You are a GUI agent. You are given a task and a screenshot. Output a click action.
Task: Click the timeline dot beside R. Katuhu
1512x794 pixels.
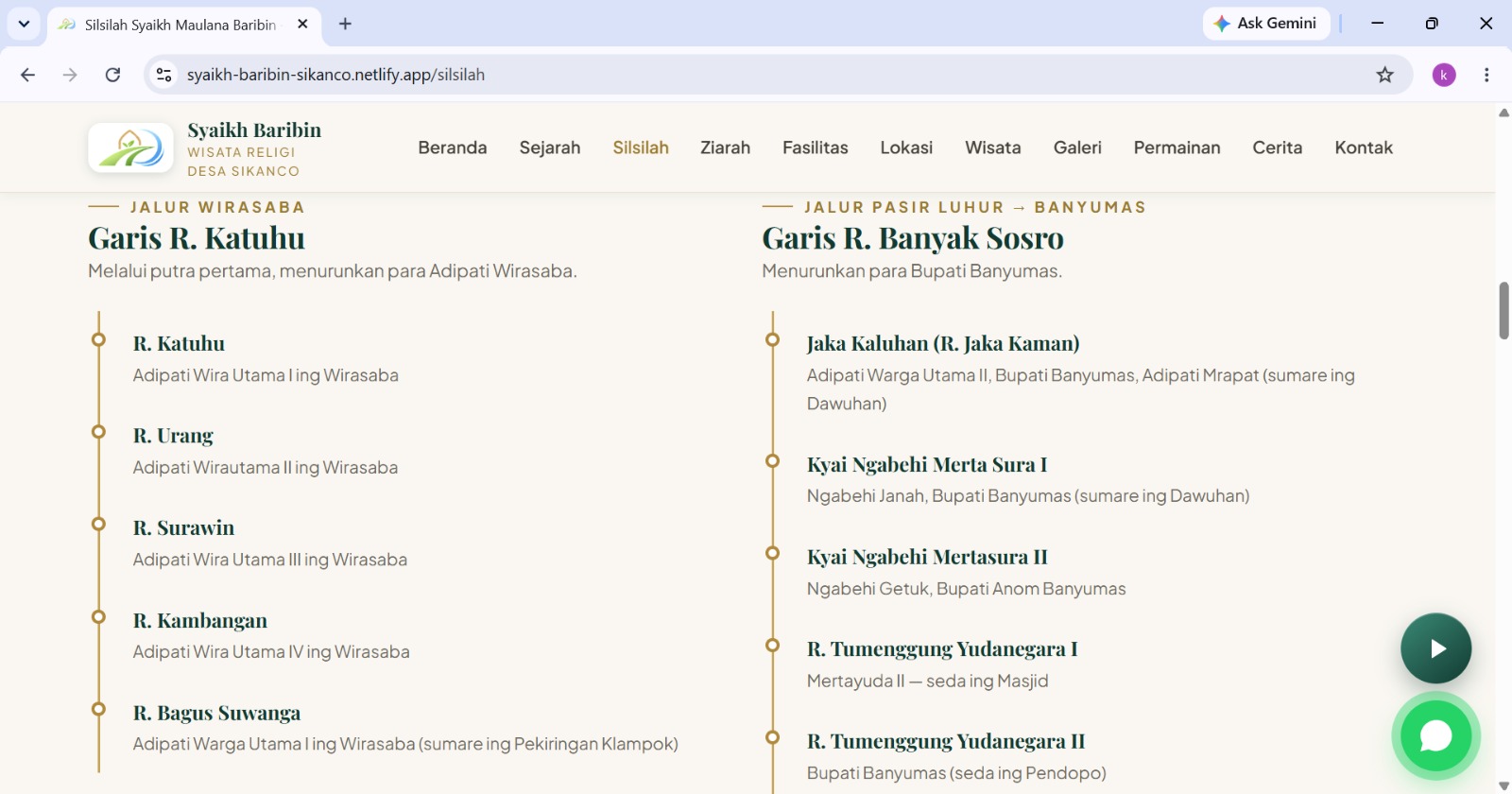tap(98, 339)
